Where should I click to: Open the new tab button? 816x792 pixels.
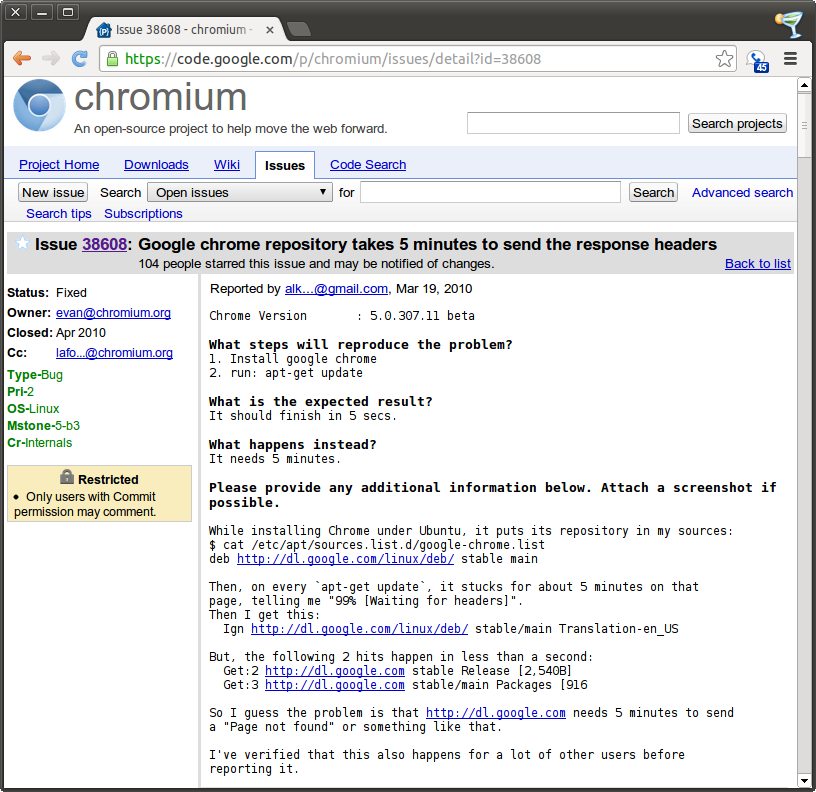point(298,29)
